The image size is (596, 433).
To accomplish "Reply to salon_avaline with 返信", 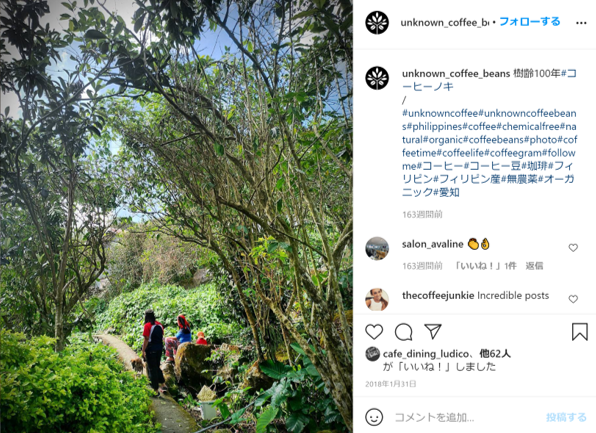I will coord(534,266).
